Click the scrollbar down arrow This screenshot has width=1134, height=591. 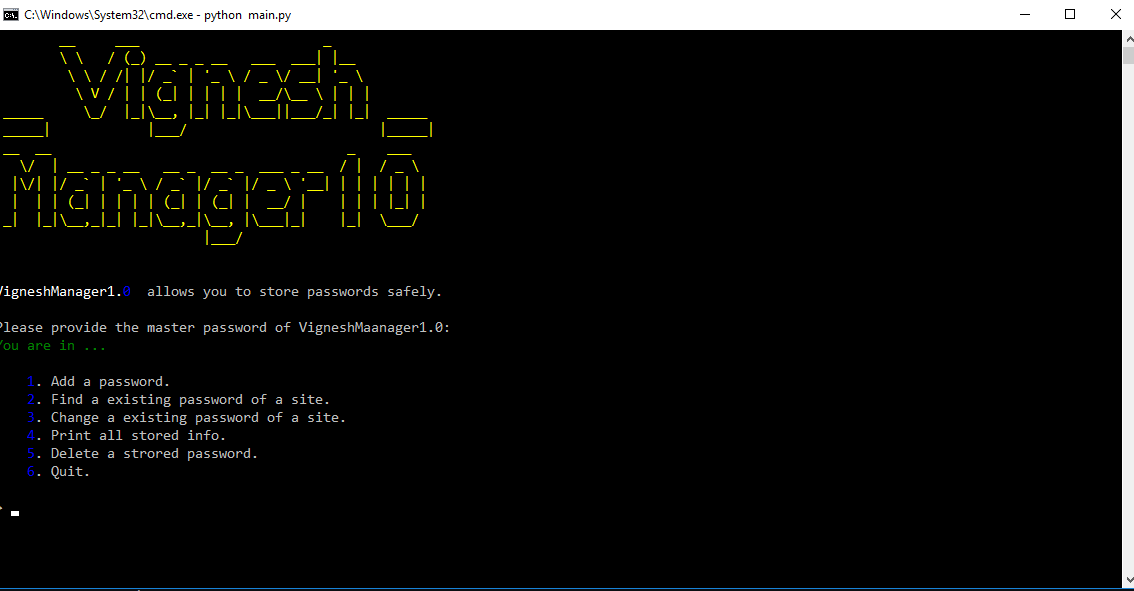point(1128,580)
